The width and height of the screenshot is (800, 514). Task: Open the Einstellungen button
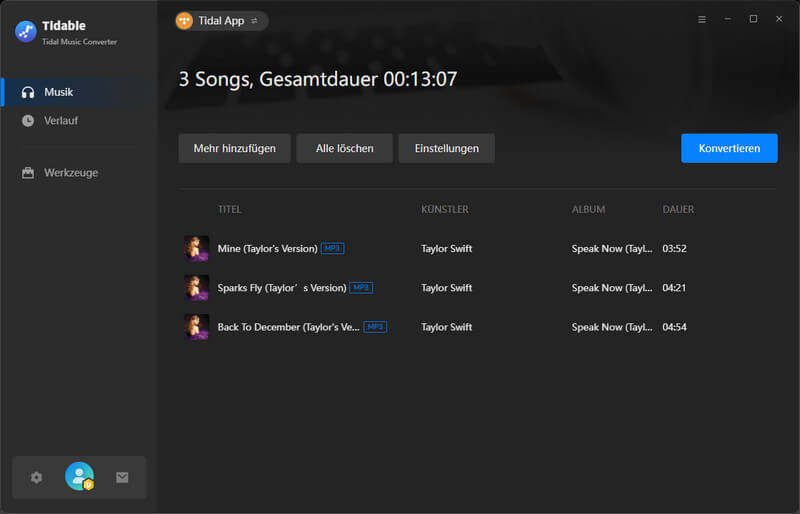[446, 149]
